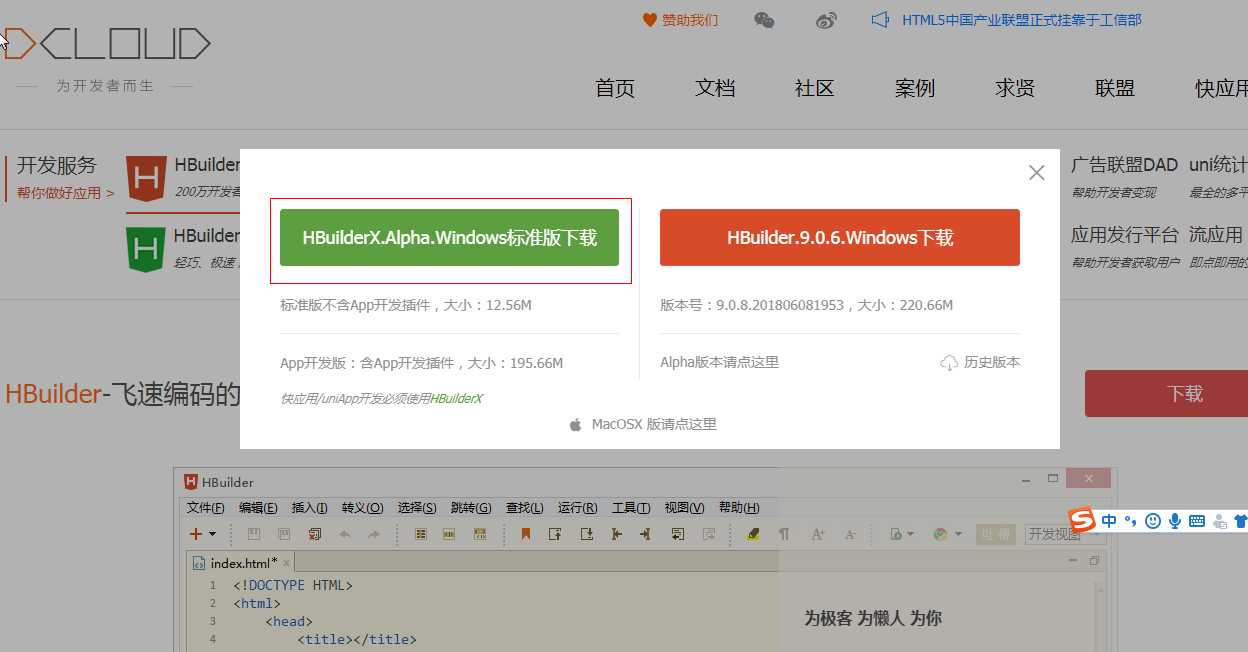Click MacOSX 版请点这里 link
The width and height of the screenshot is (1248, 652).
point(654,425)
